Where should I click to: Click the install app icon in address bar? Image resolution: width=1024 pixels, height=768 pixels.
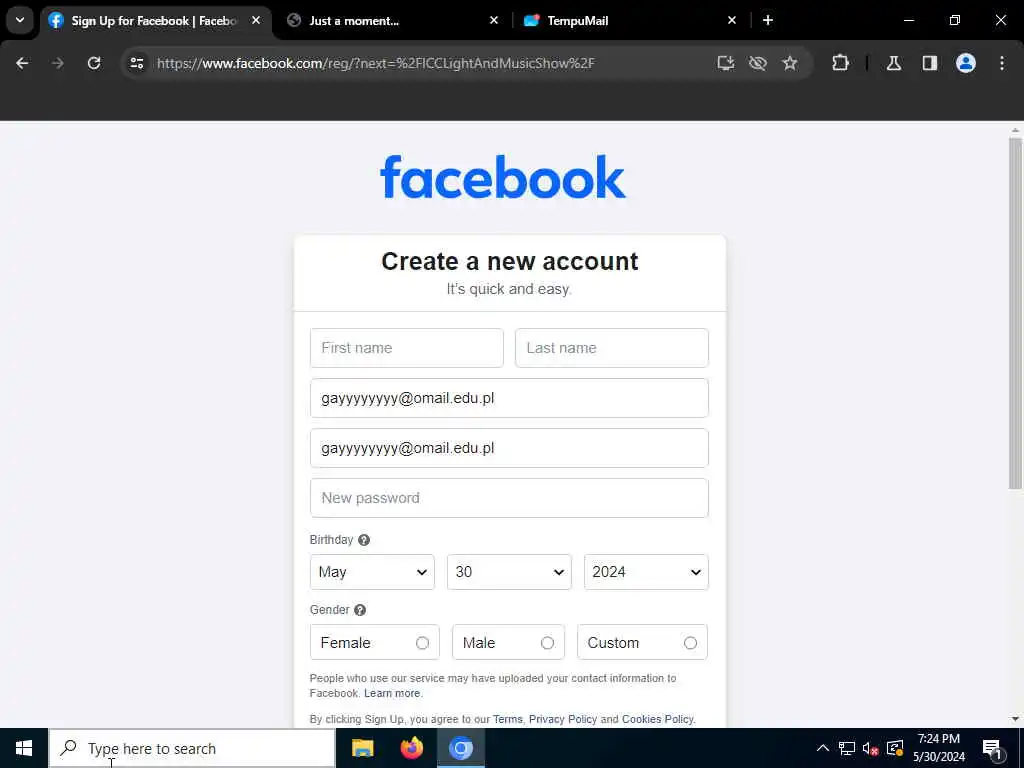[726, 63]
